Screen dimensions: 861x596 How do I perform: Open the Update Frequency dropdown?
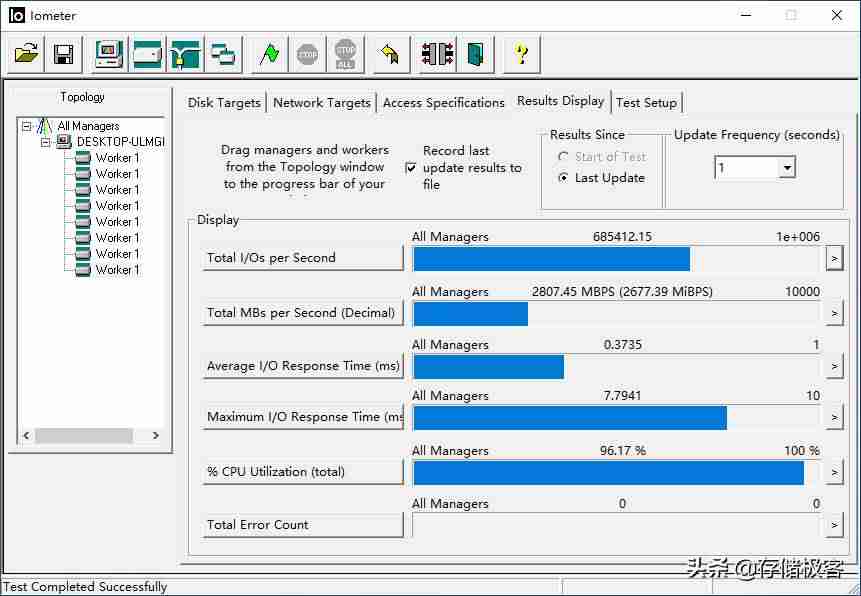coord(787,168)
